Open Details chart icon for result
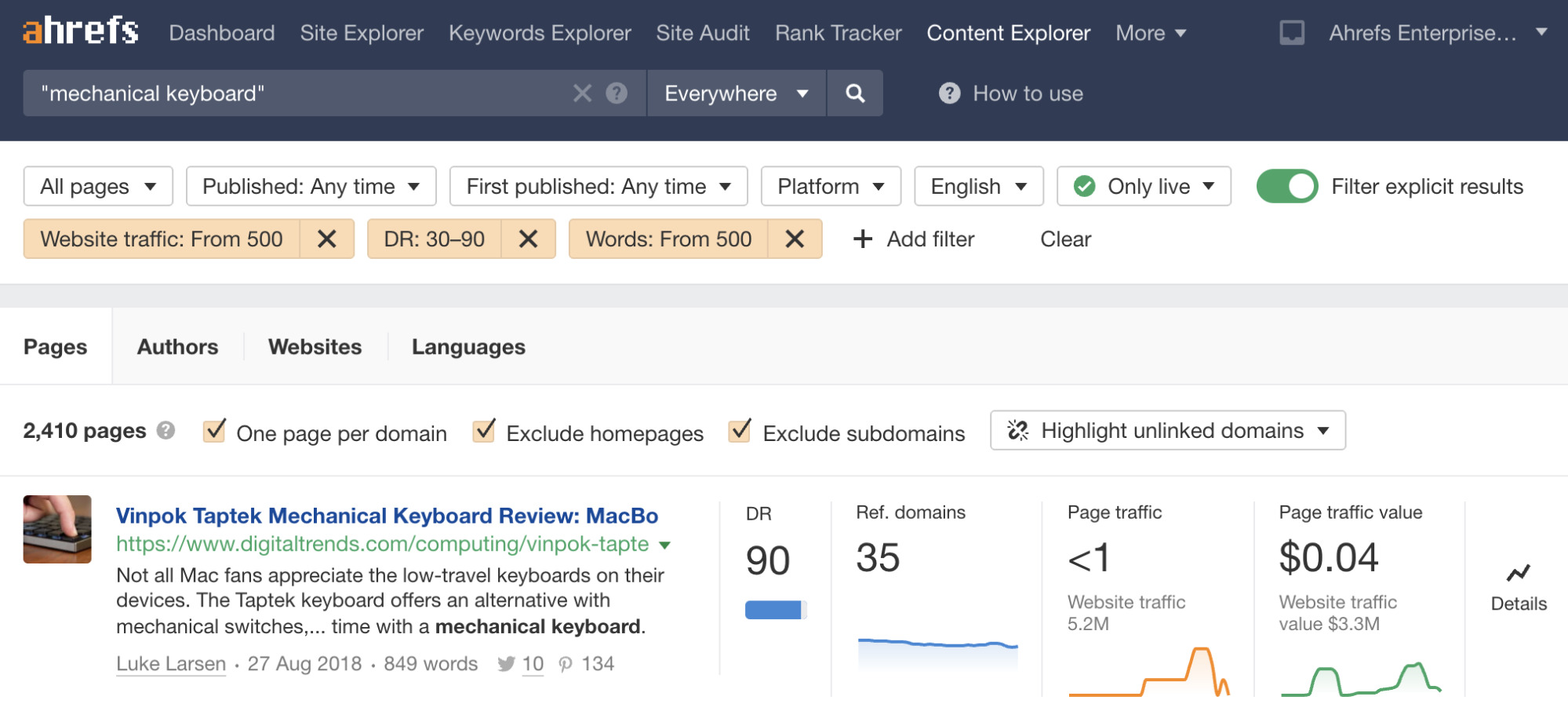The image size is (1568, 722). pos(1518,574)
